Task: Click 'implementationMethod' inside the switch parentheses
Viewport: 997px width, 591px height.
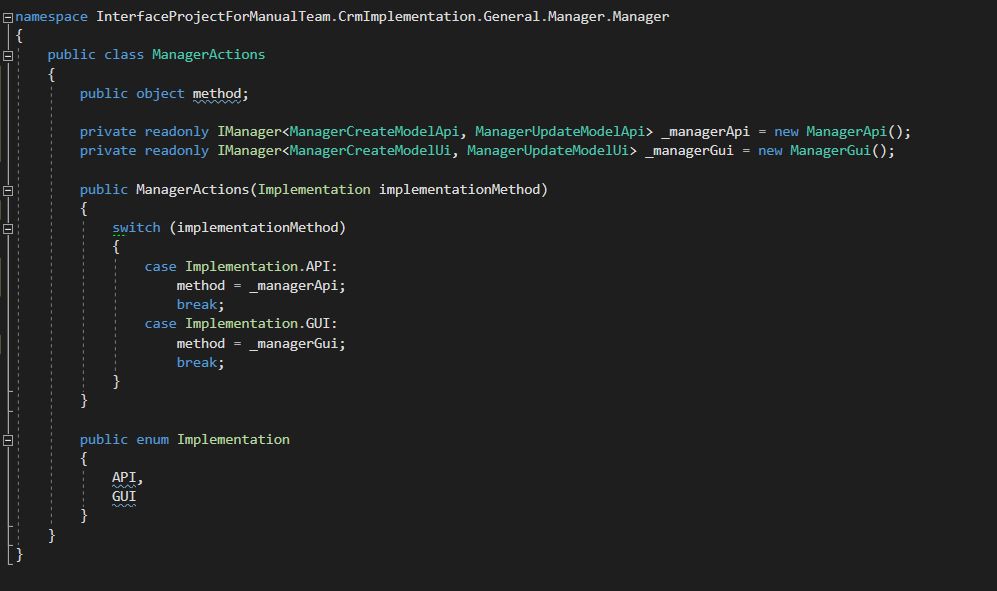Action: click(x=258, y=228)
